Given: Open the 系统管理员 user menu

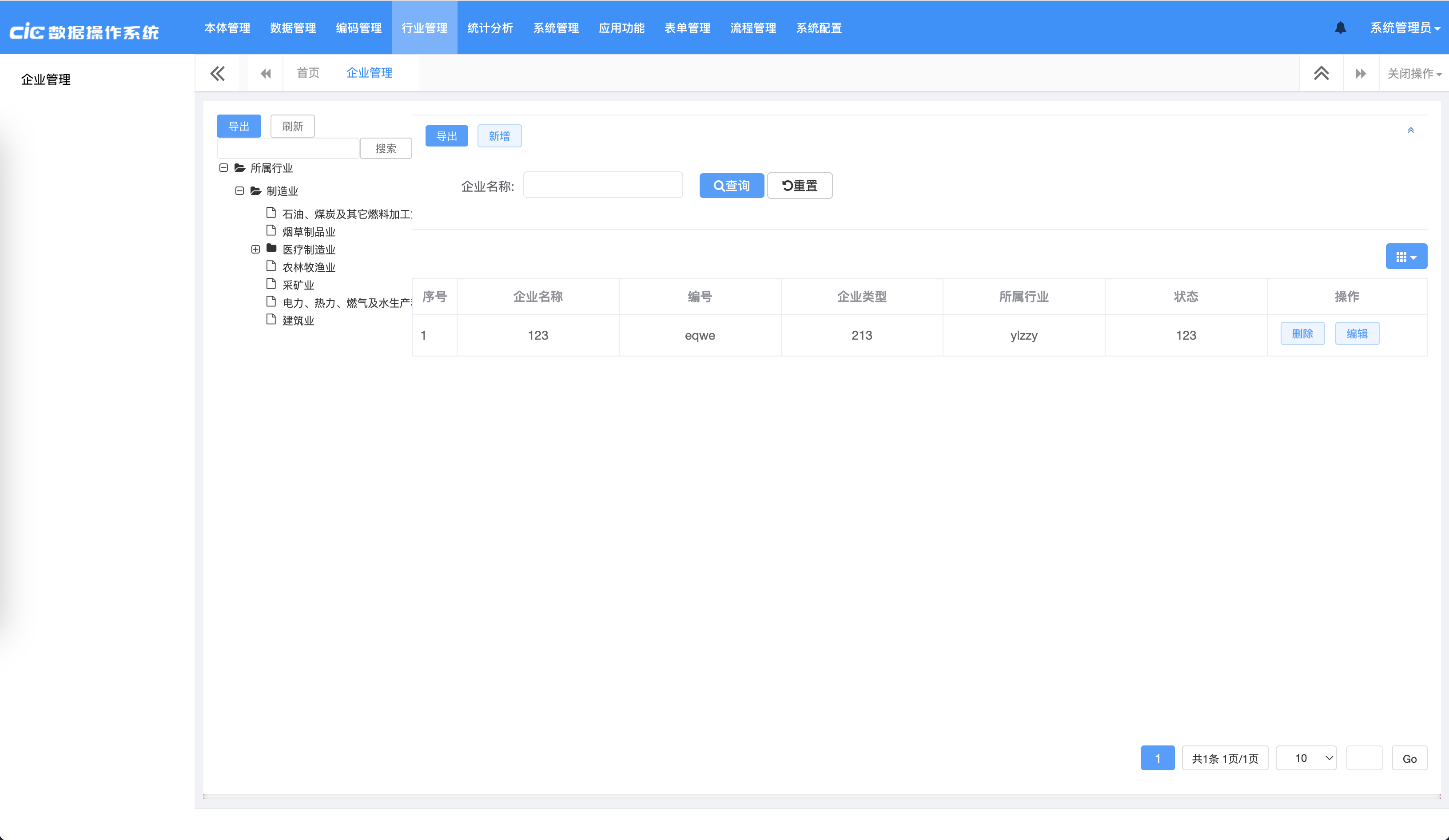Looking at the screenshot, I should [1404, 28].
